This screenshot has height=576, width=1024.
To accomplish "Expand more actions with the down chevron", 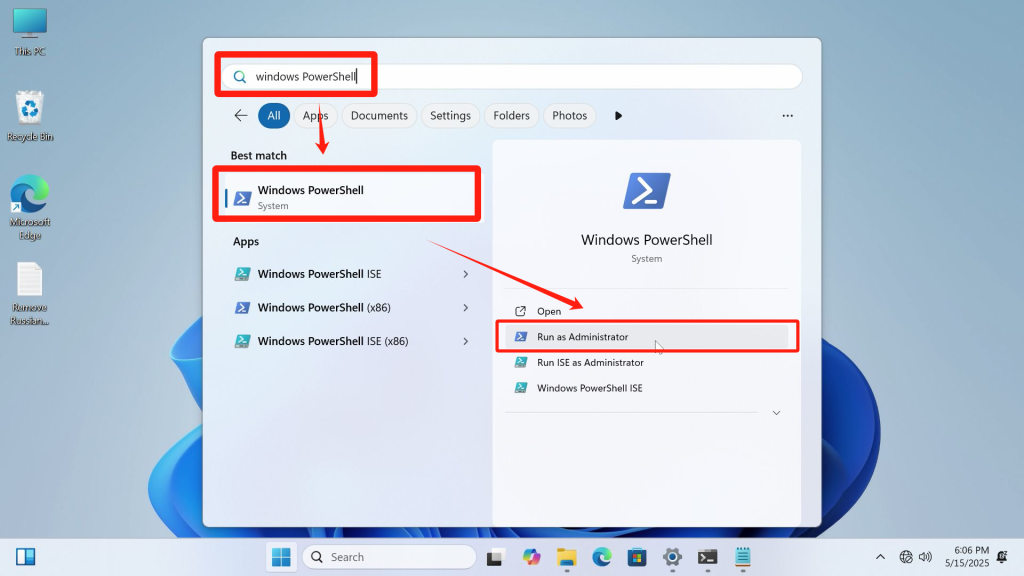I will pyautogui.click(x=776, y=413).
